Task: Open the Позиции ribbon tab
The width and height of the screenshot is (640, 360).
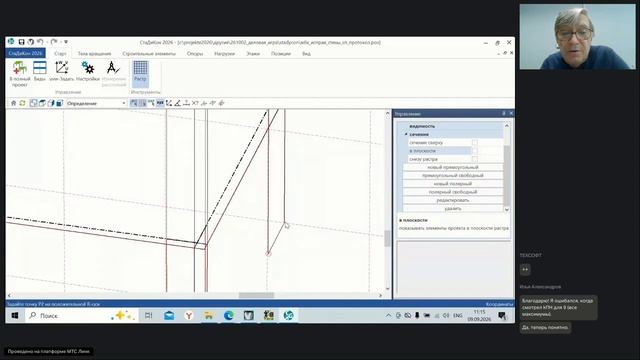Action: coord(281,53)
